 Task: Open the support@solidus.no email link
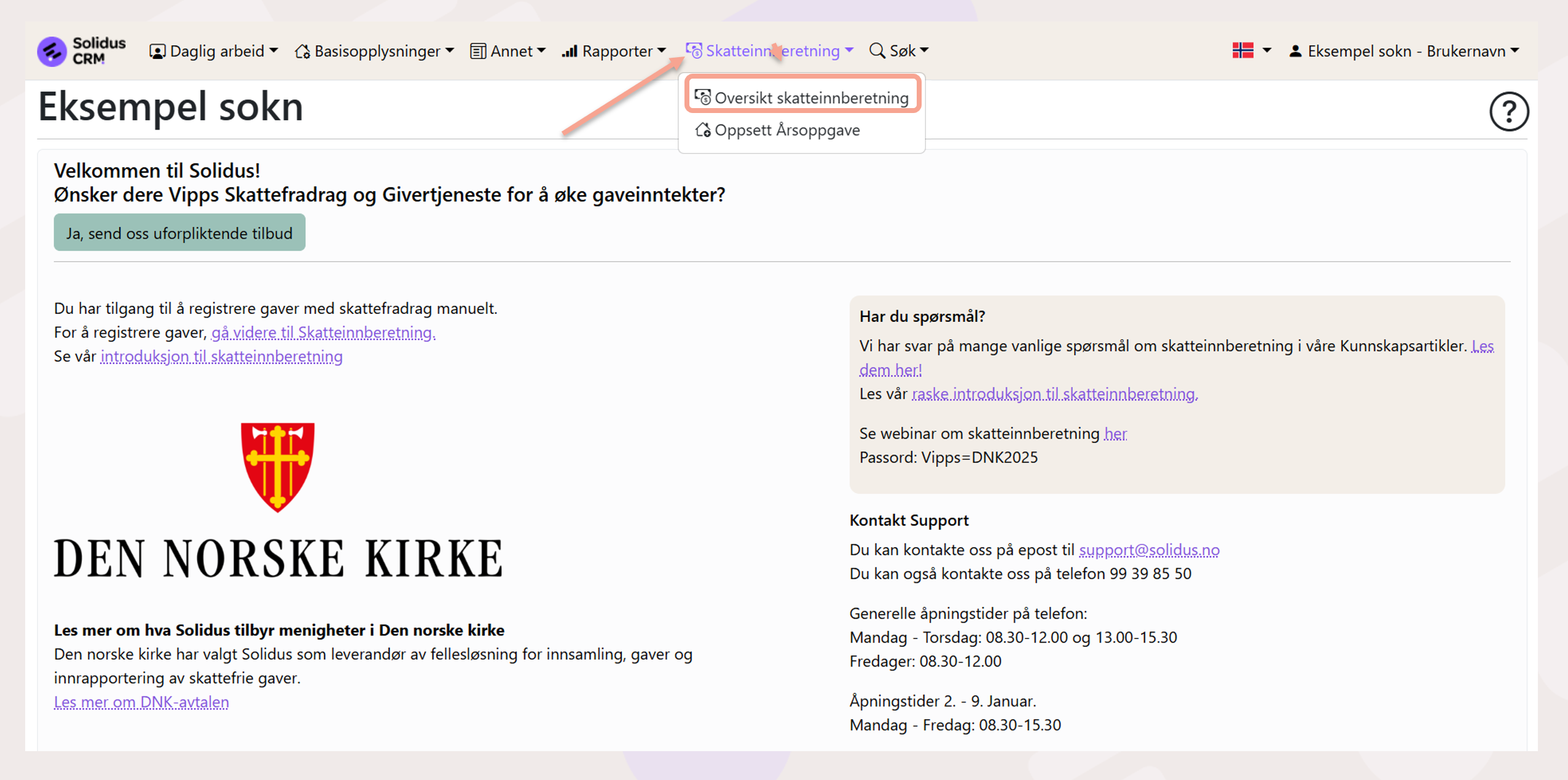click(x=1148, y=550)
